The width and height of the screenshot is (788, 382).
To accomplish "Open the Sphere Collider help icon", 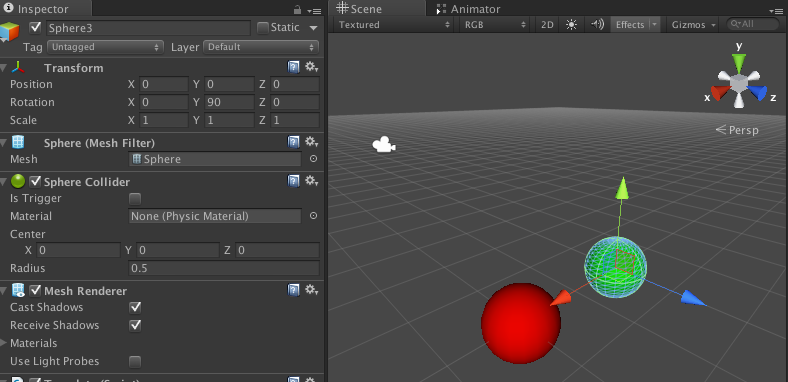I will (x=293, y=181).
